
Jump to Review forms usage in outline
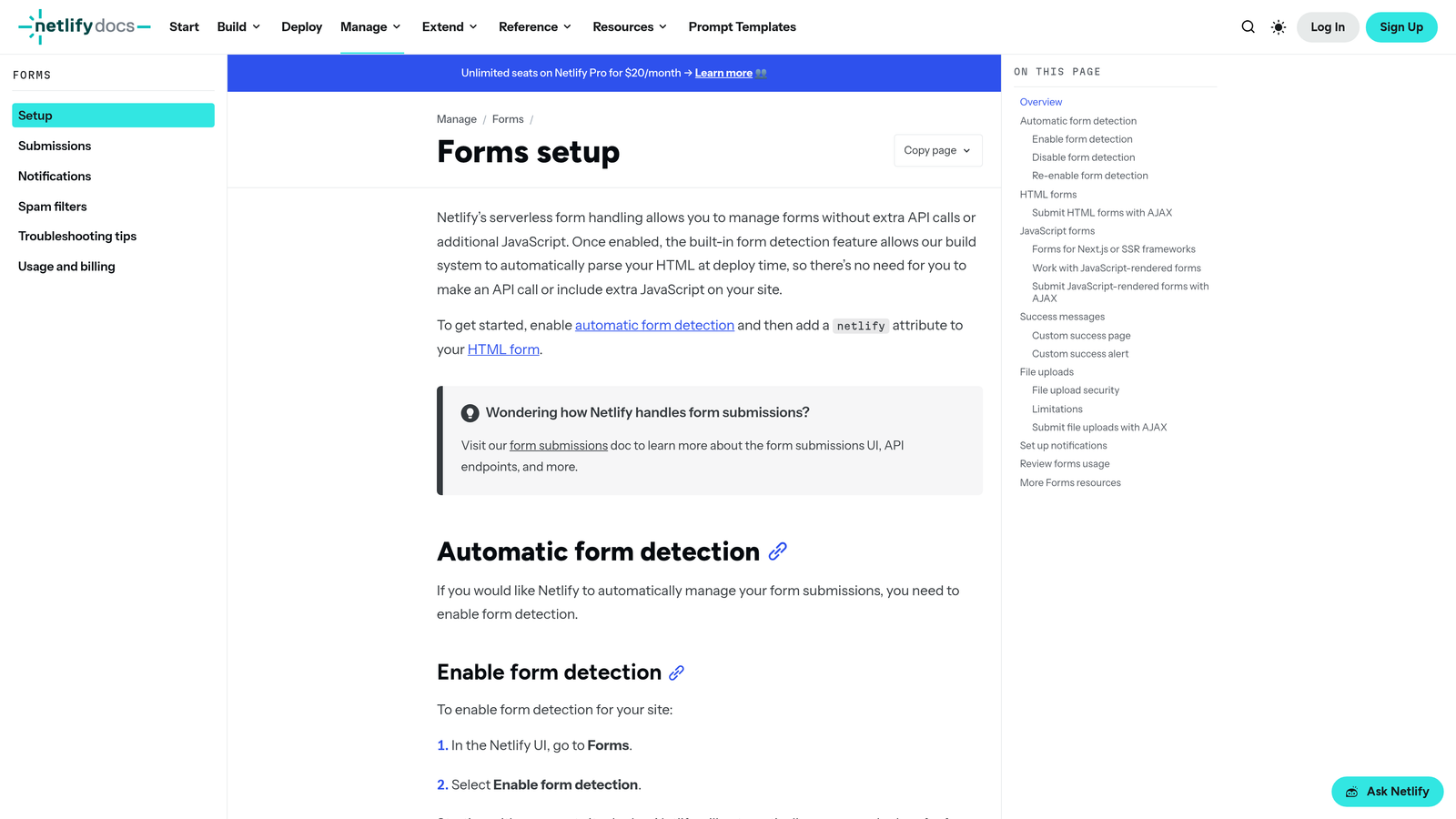click(x=1065, y=464)
